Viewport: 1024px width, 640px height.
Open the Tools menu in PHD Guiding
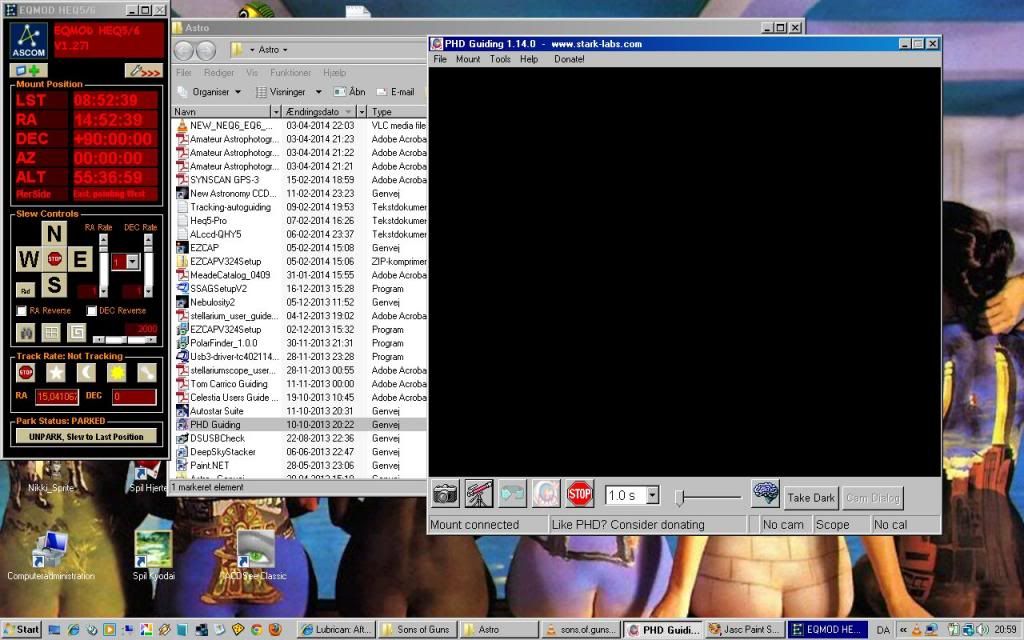pos(500,59)
